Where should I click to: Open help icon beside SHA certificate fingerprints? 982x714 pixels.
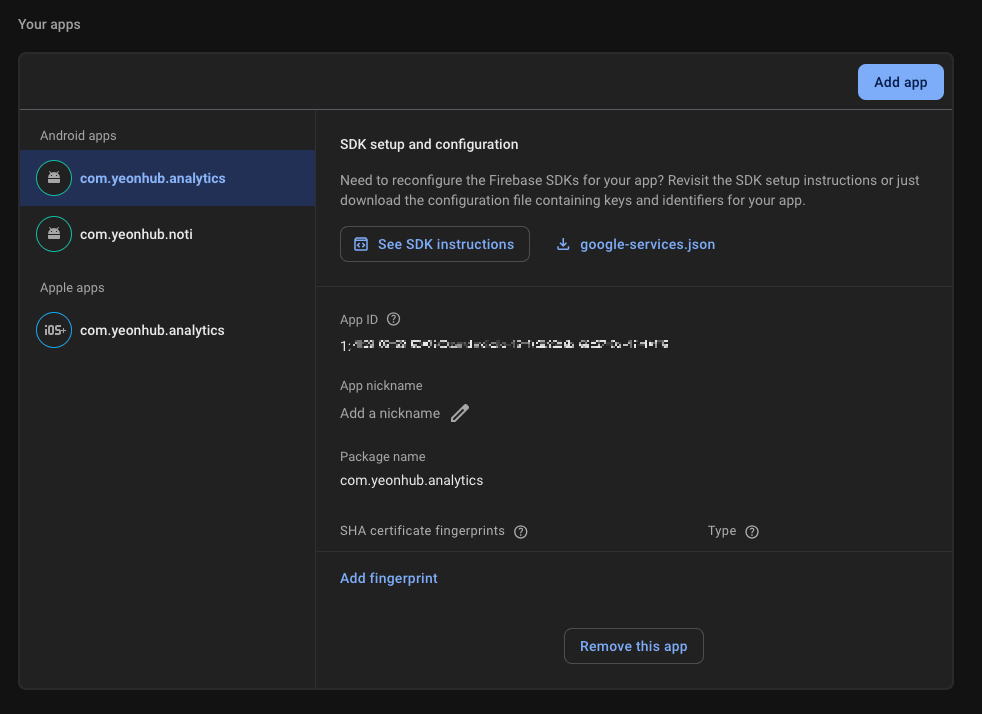pyautogui.click(x=520, y=532)
